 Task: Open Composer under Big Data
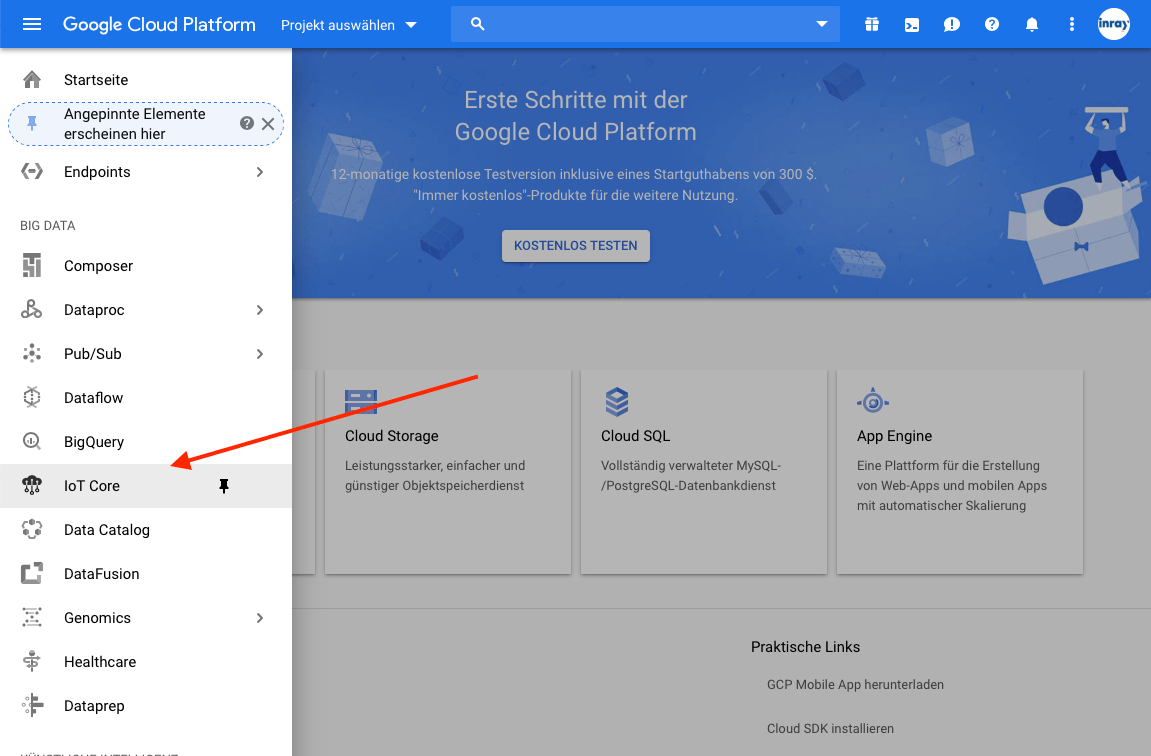[99, 265]
